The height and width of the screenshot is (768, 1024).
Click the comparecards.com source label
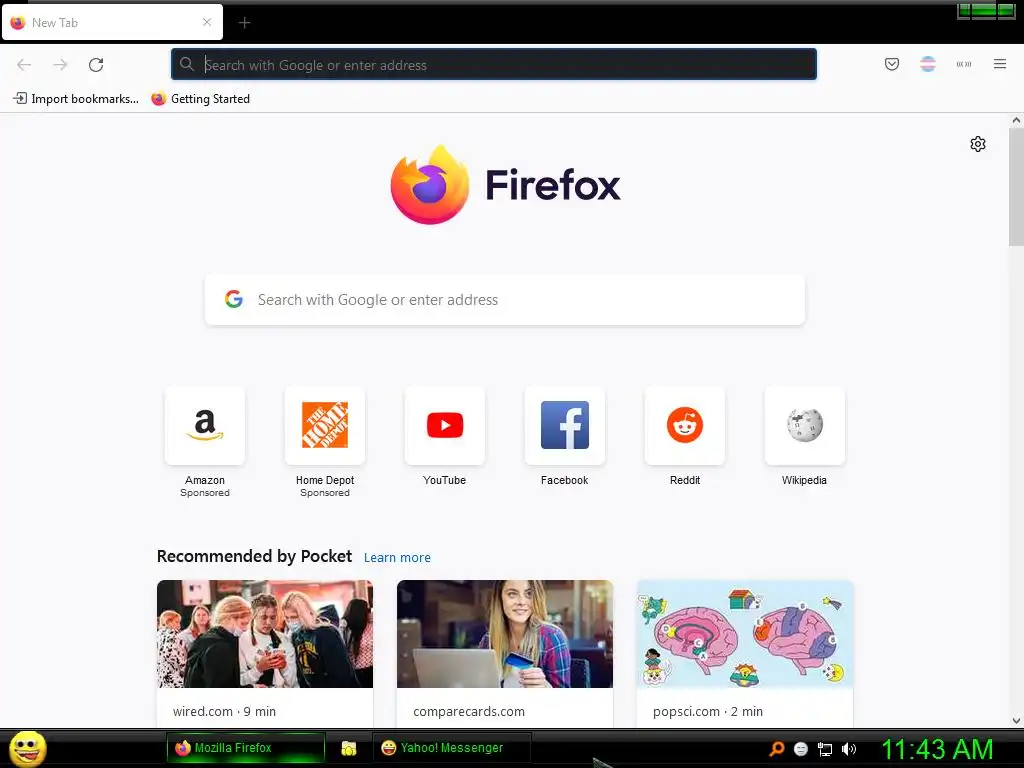[469, 711]
